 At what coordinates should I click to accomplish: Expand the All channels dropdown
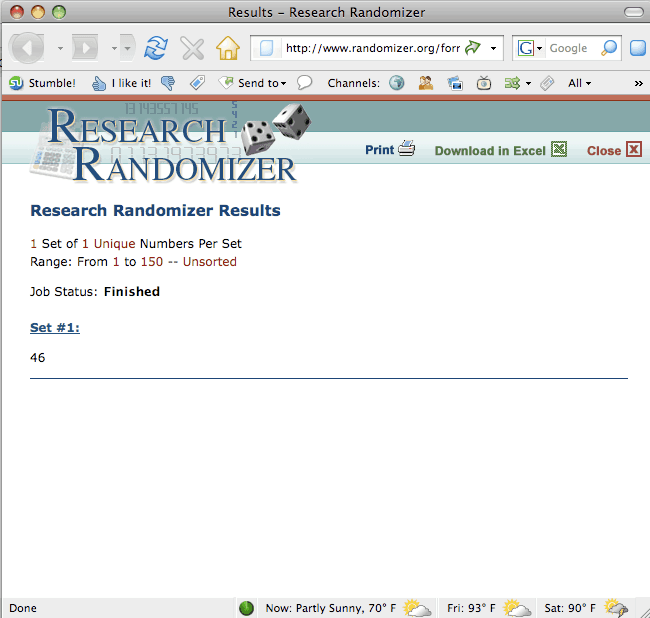tap(579, 83)
